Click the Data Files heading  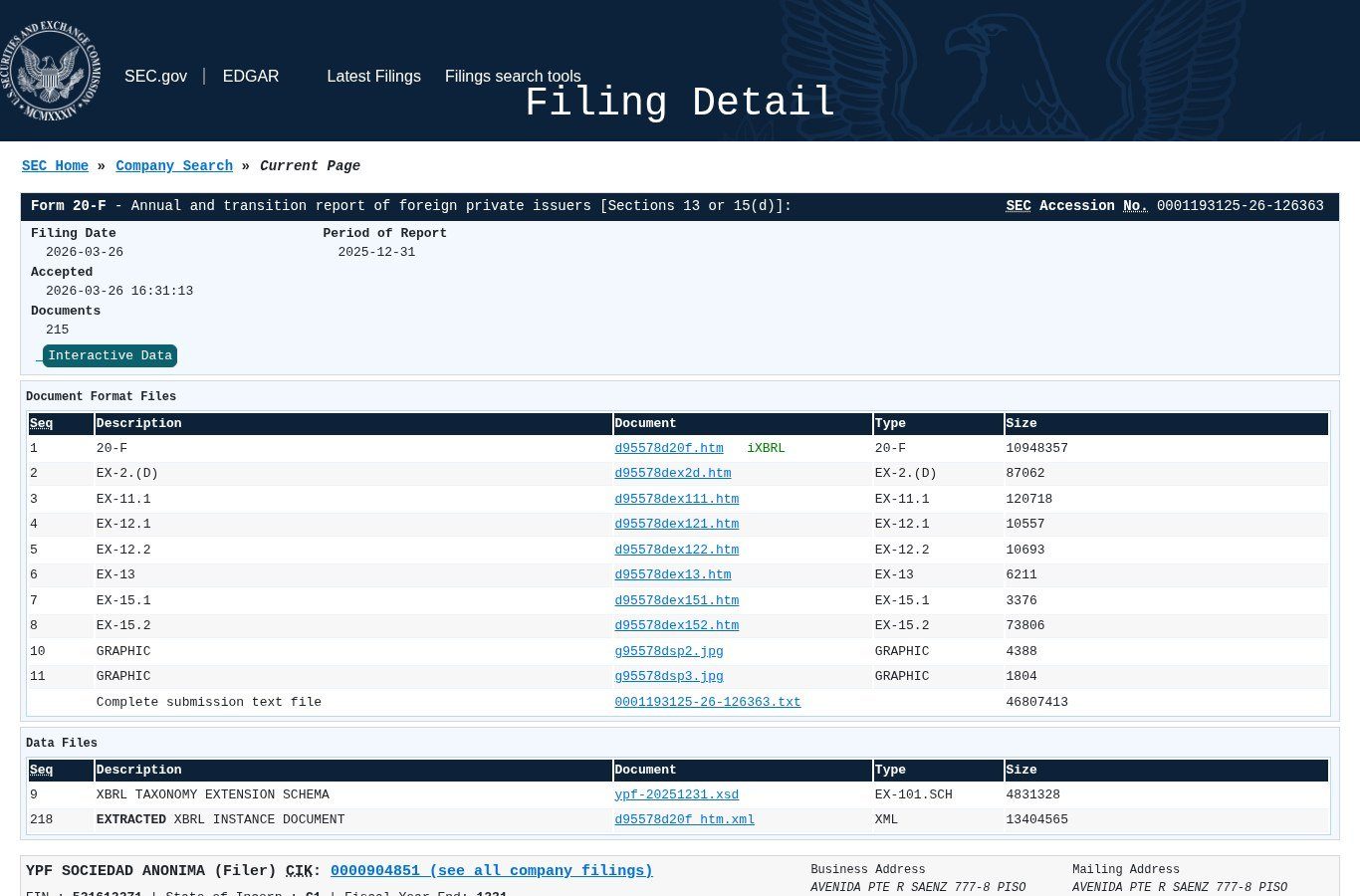pos(62,743)
